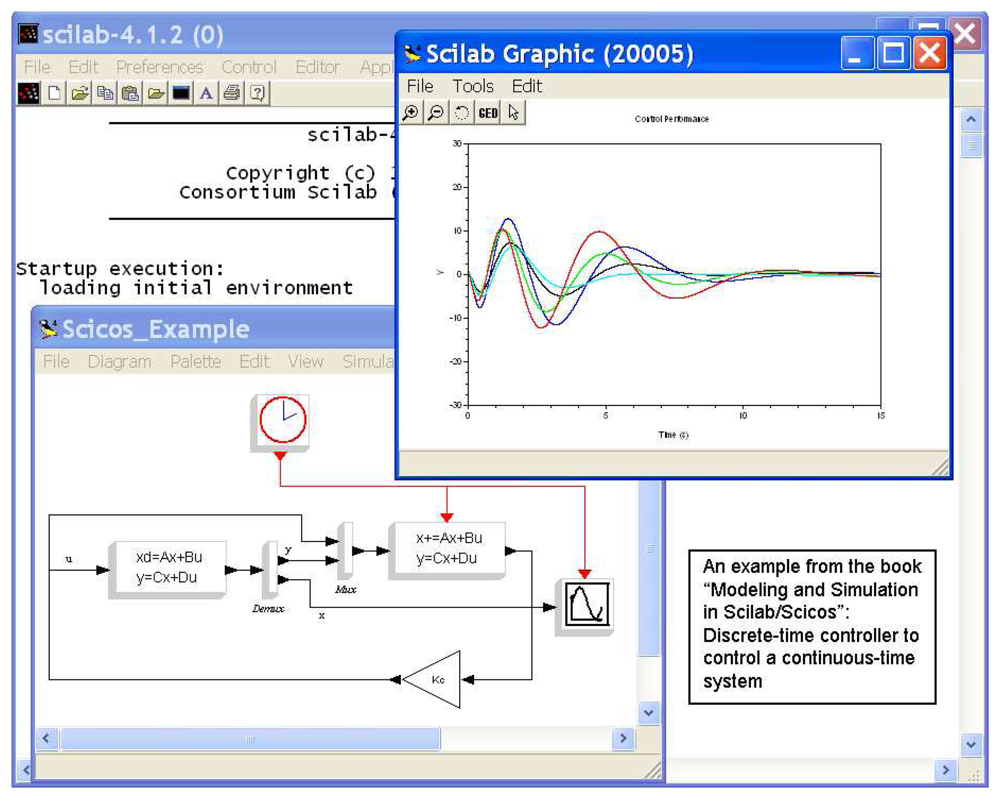This screenshot has width=1000, height=799.
Task: Maximize the Scilab Graphic window
Action: 893,54
